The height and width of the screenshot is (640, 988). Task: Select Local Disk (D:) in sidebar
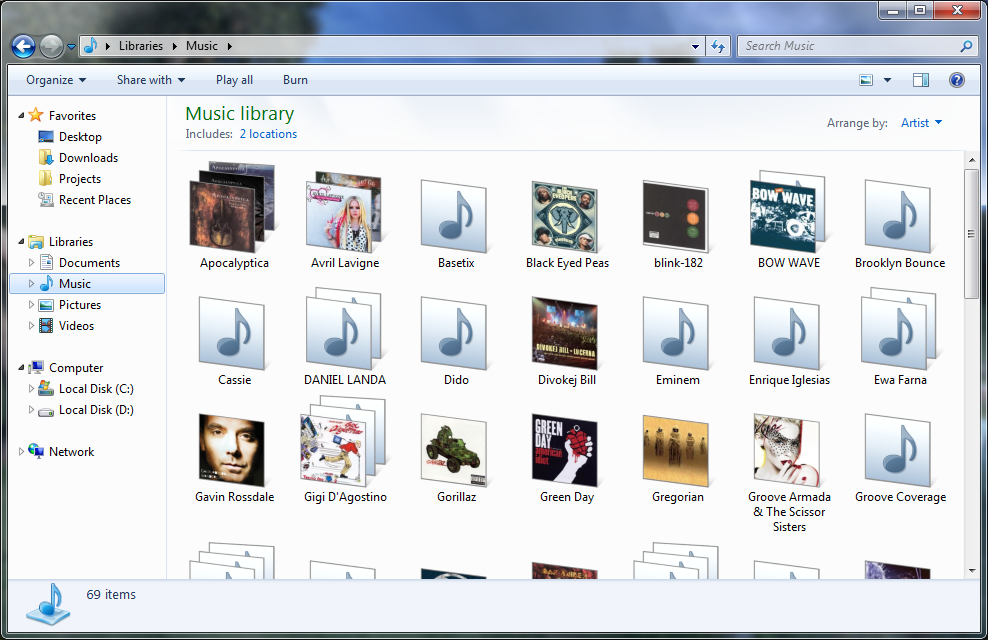(96, 410)
